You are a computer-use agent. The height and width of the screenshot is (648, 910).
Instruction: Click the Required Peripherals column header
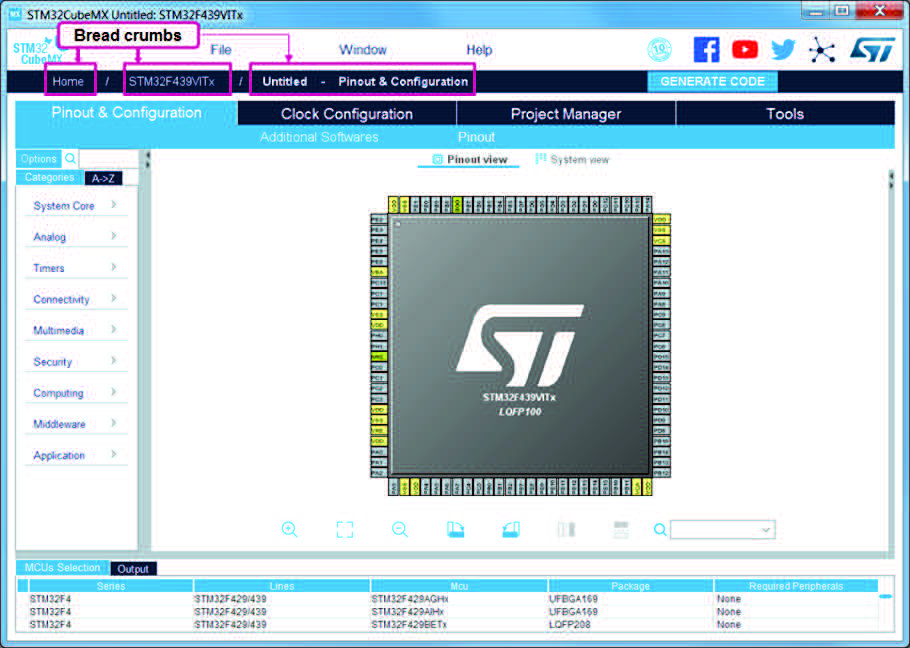(796, 586)
